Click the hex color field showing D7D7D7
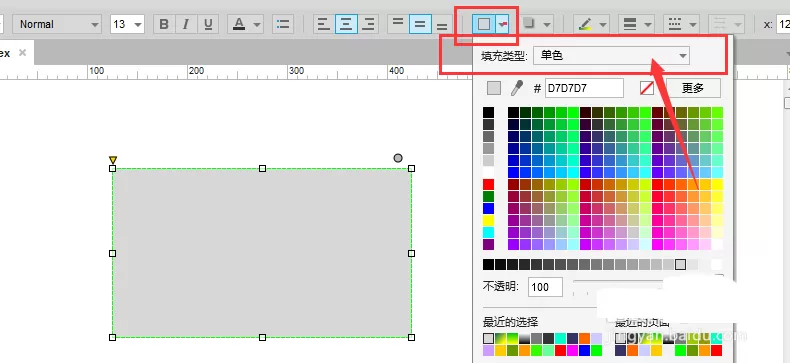 click(x=584, y=88)
